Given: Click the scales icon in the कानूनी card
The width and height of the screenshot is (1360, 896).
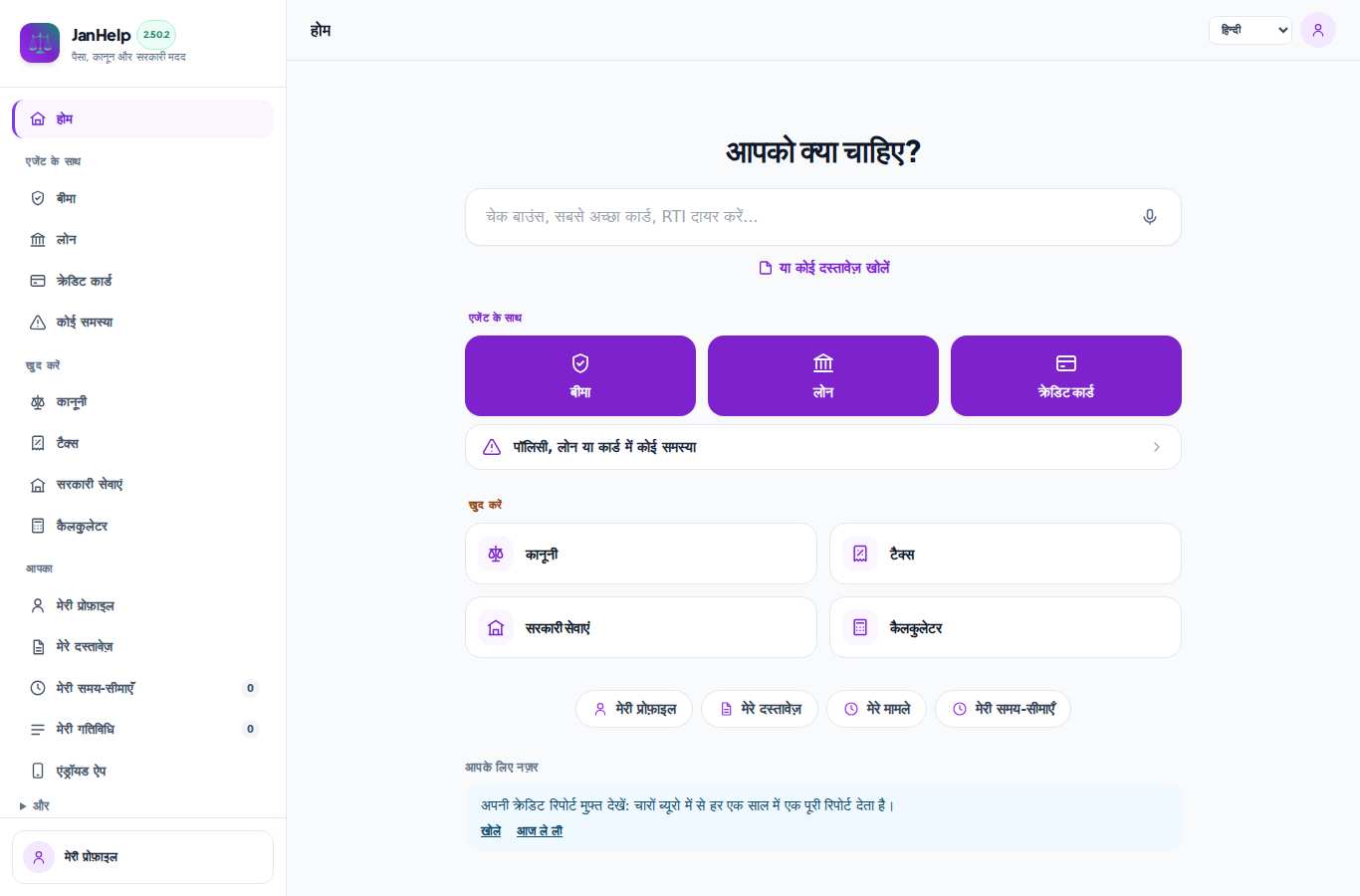Looking at the screenshot, I should [496, 554].
